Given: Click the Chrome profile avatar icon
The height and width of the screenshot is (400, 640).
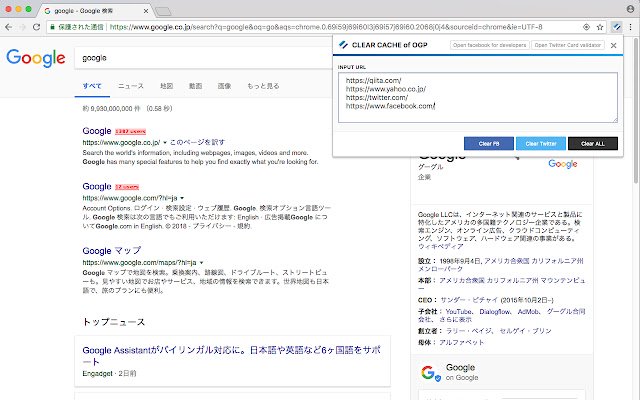Looking at the screenshot, I should pos(631,9).
